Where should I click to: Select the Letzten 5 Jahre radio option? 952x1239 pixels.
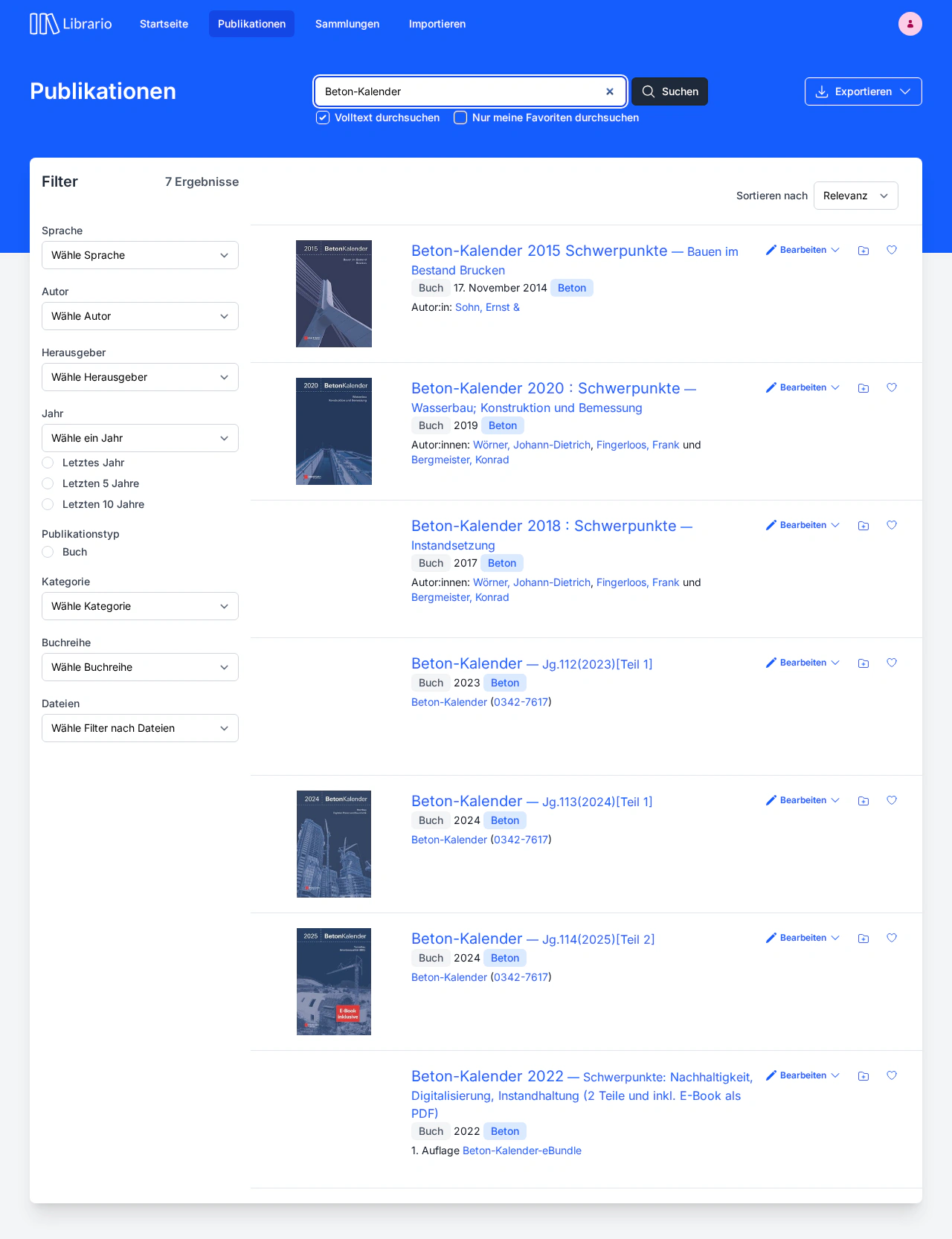point(48,483)
